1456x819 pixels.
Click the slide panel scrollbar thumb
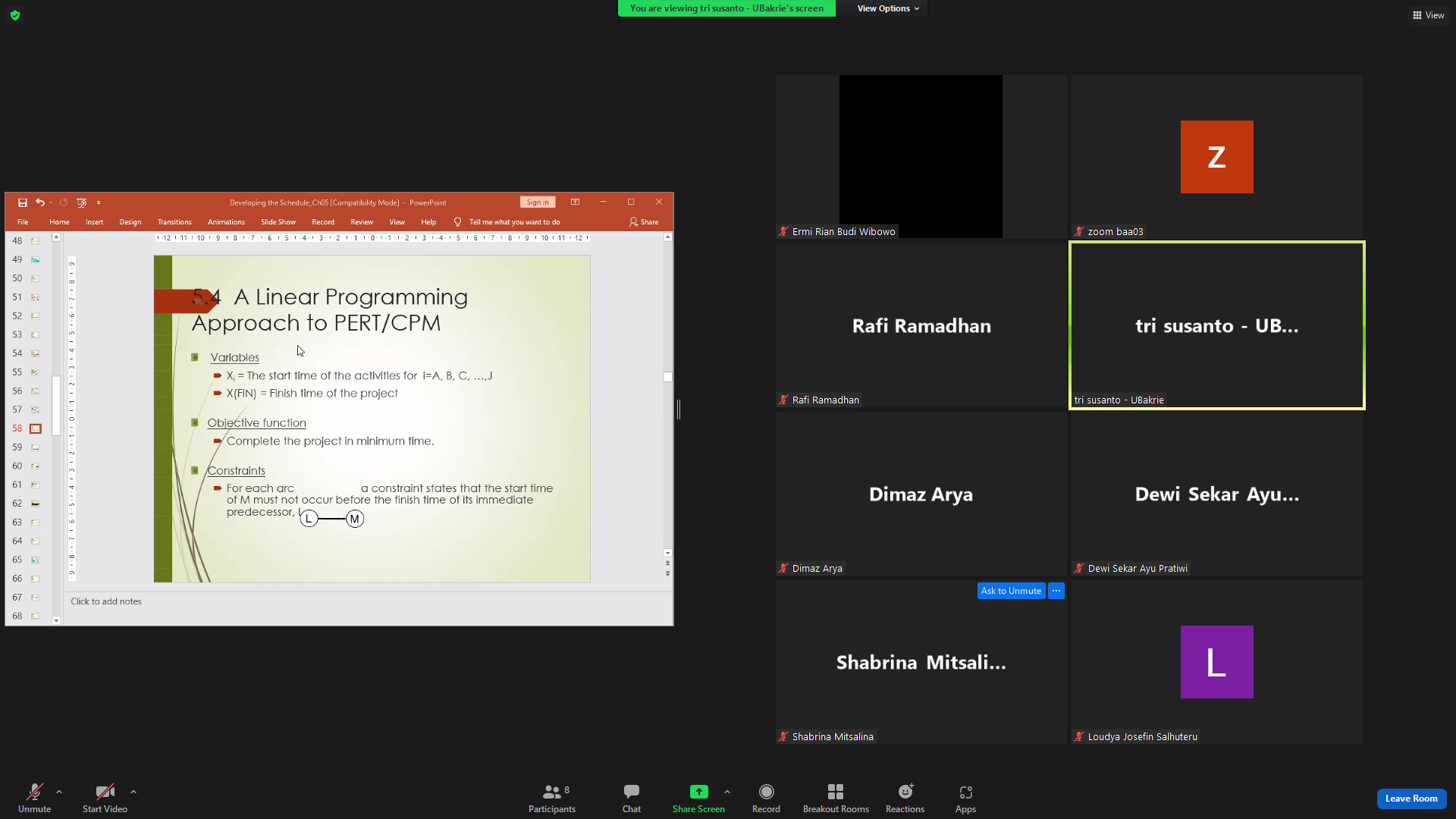56,406
